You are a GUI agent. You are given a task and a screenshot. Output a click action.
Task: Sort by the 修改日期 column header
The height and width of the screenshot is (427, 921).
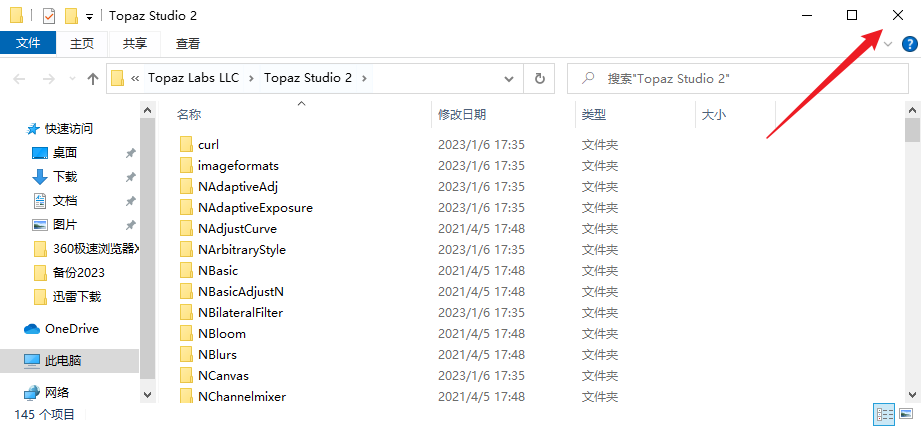462,115
